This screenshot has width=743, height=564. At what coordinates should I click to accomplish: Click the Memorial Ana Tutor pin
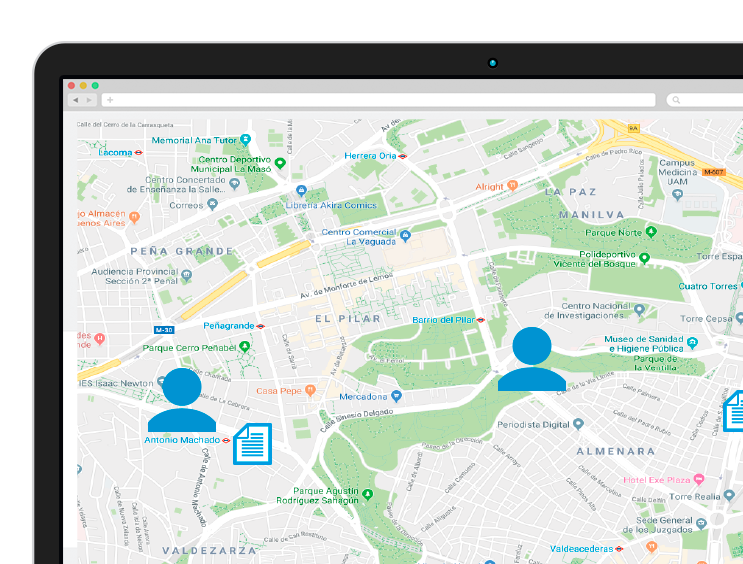245,139
